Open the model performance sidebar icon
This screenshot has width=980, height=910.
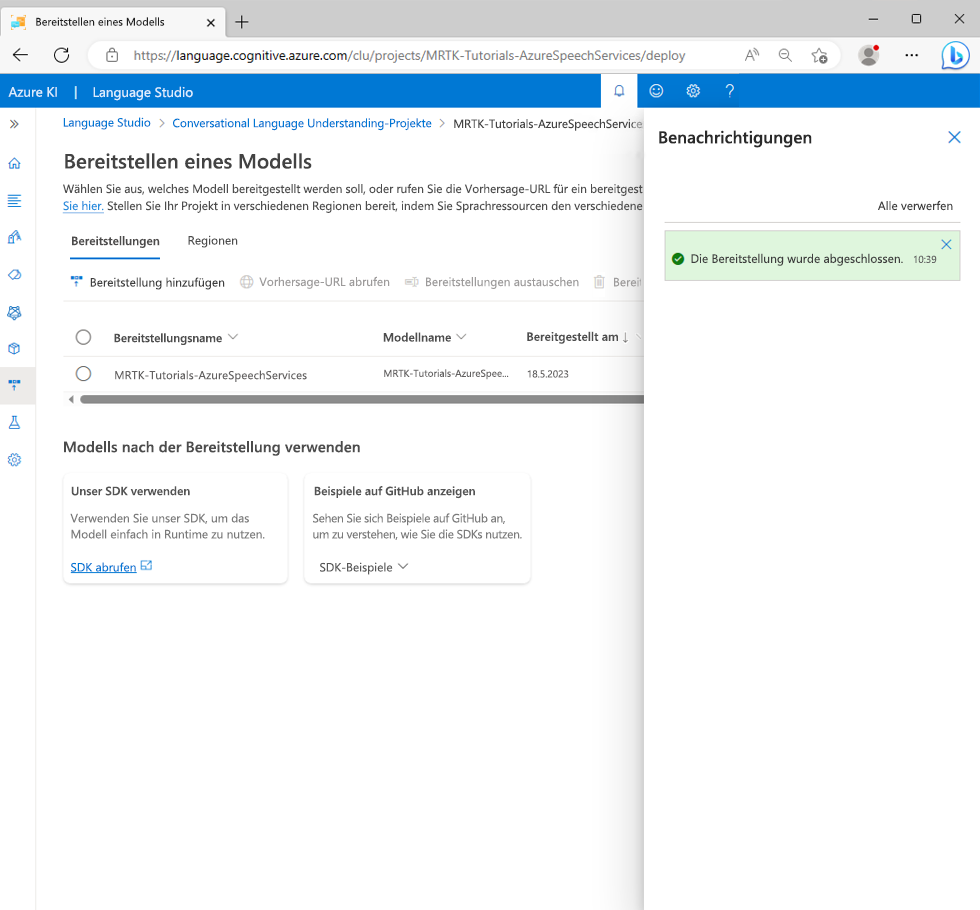(x=14, y=312)
